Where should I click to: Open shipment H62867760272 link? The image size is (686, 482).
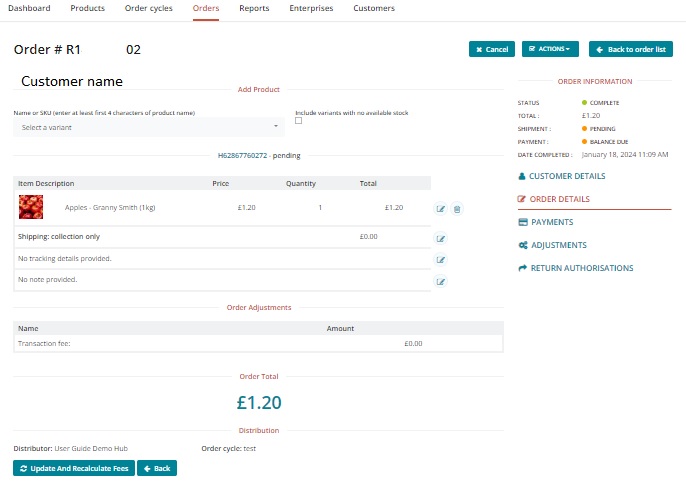click(x=244, y=156)
